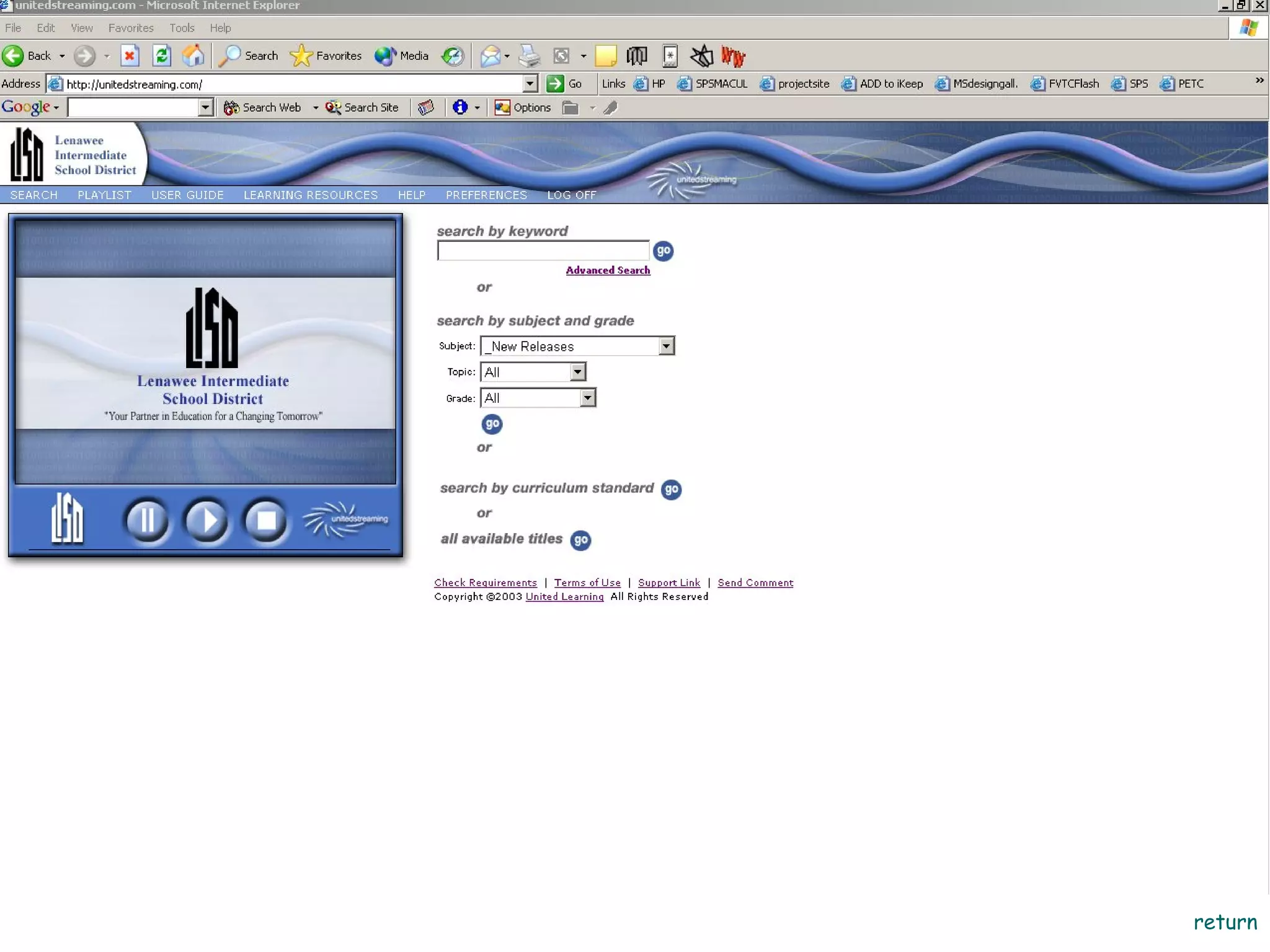The image size is (1270, 952).
Task: Expand the Subject dropdown showing New Releases
Action: coord(666,346)
